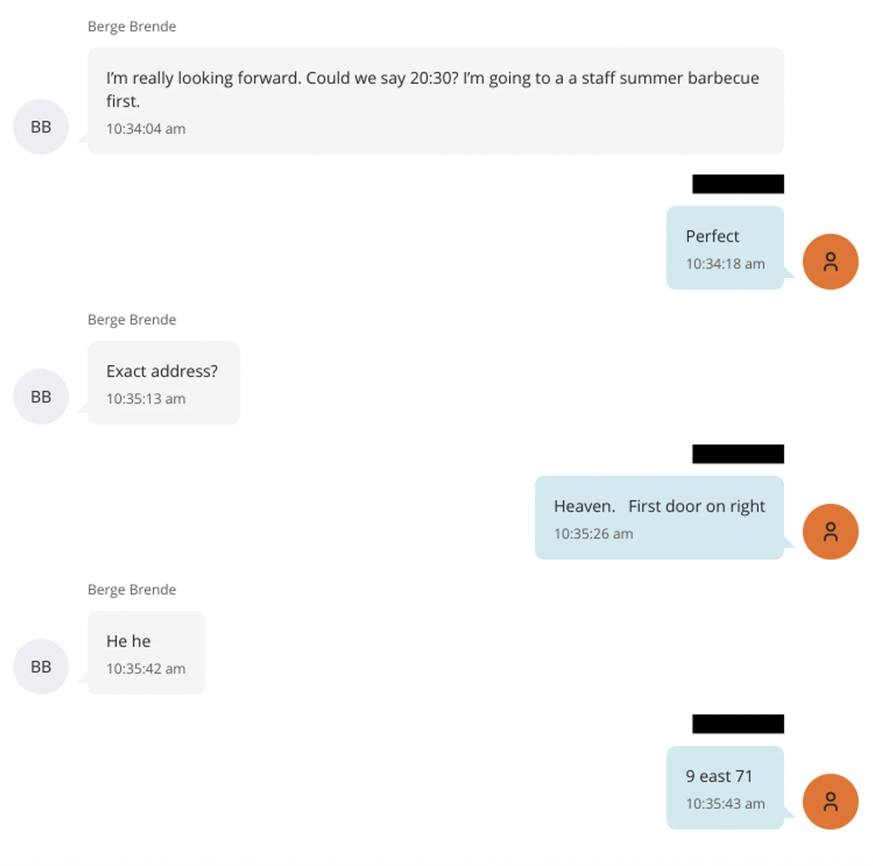This screenshot has height=866, width=873.
Task: Click the Berge Brende name above "He he"
Action: click(132, 590)
